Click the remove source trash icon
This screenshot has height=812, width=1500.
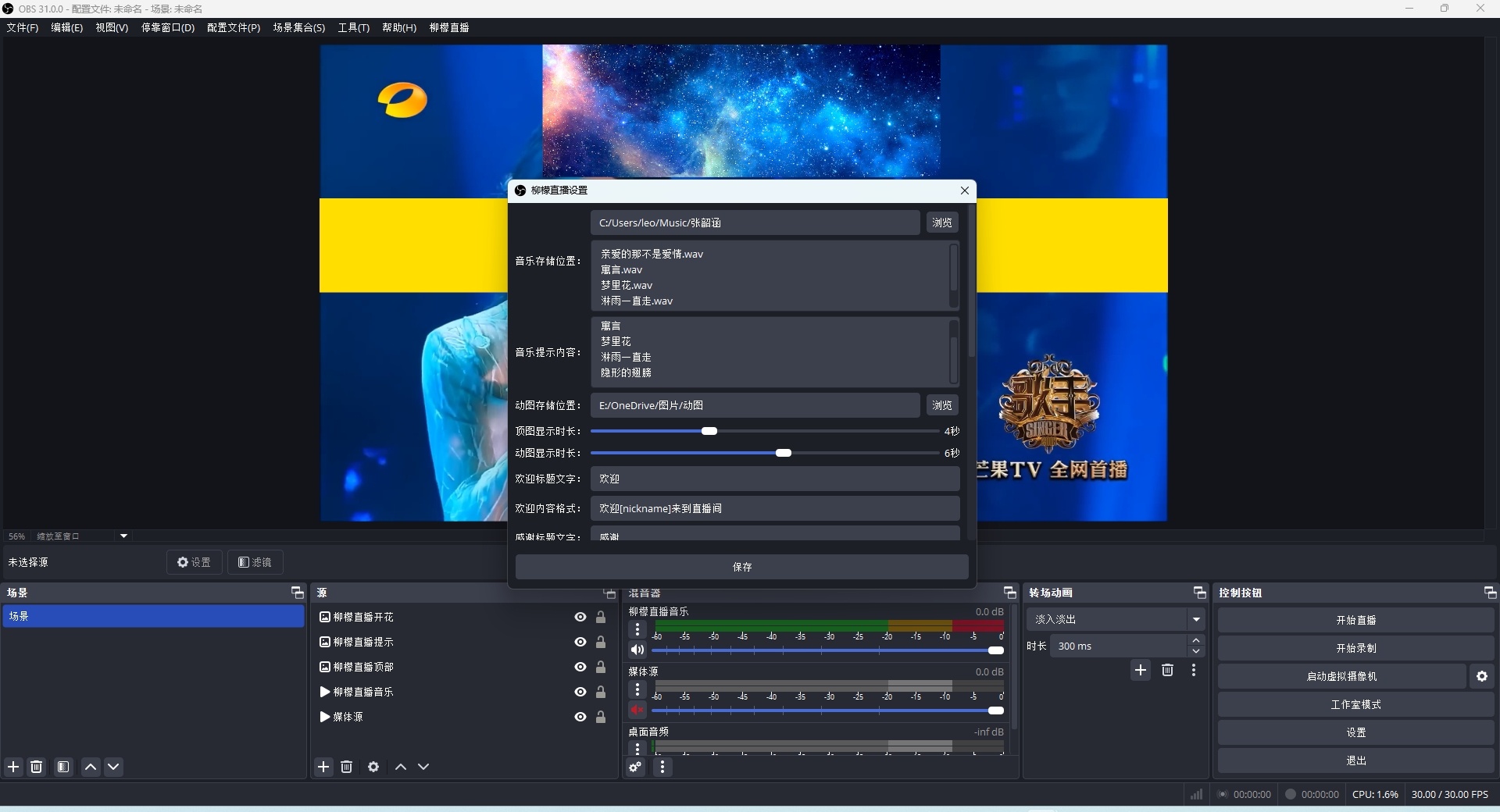coord(347,767)
